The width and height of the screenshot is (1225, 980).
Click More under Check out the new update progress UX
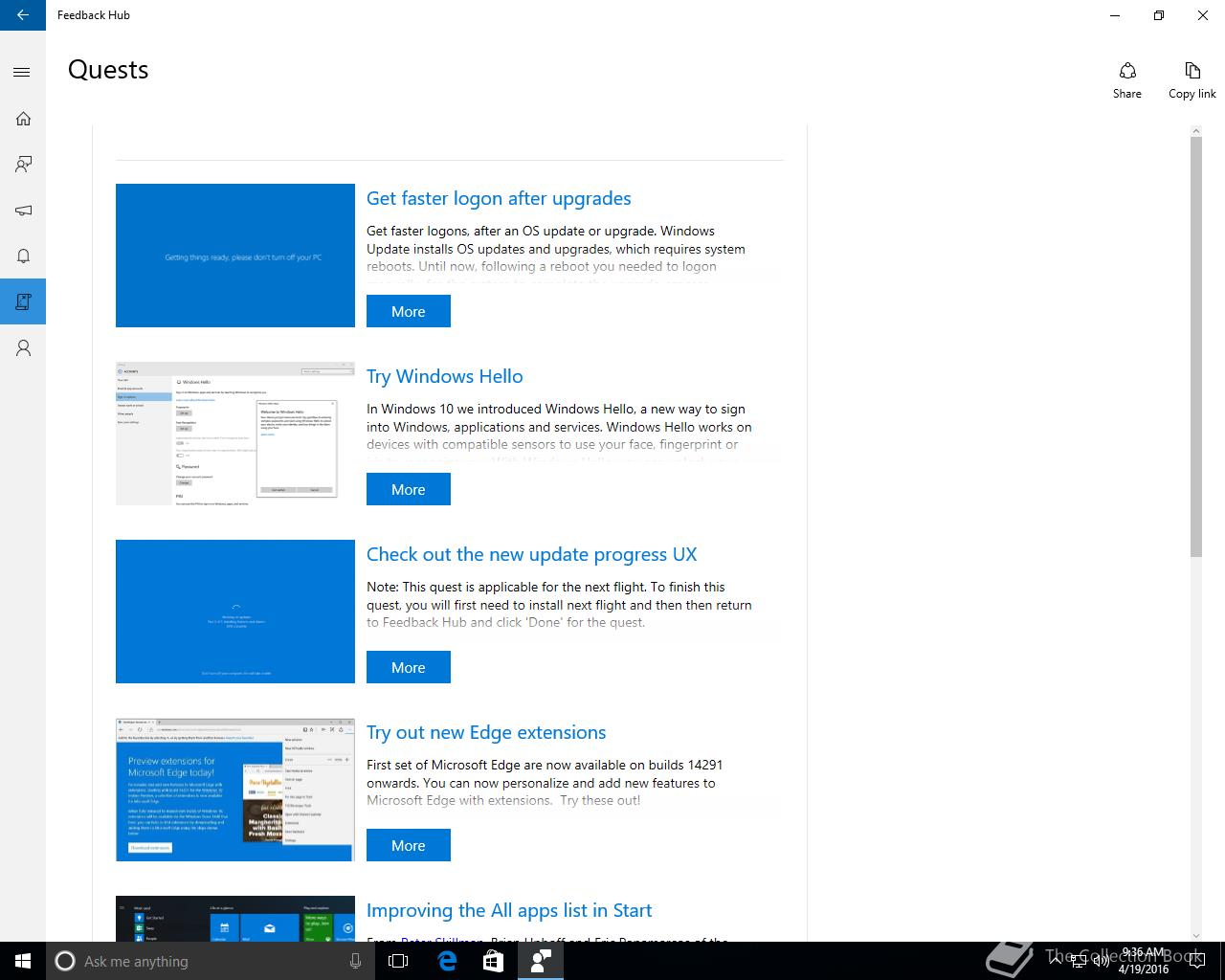(409, 667)
